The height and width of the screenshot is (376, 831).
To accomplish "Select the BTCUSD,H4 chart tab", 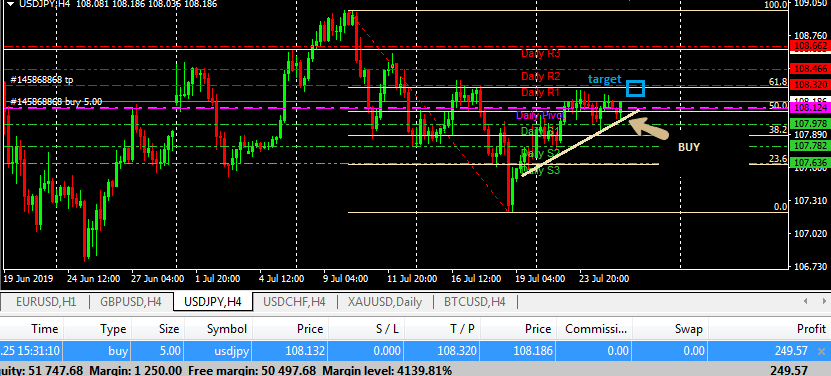I will click(474, 302).
